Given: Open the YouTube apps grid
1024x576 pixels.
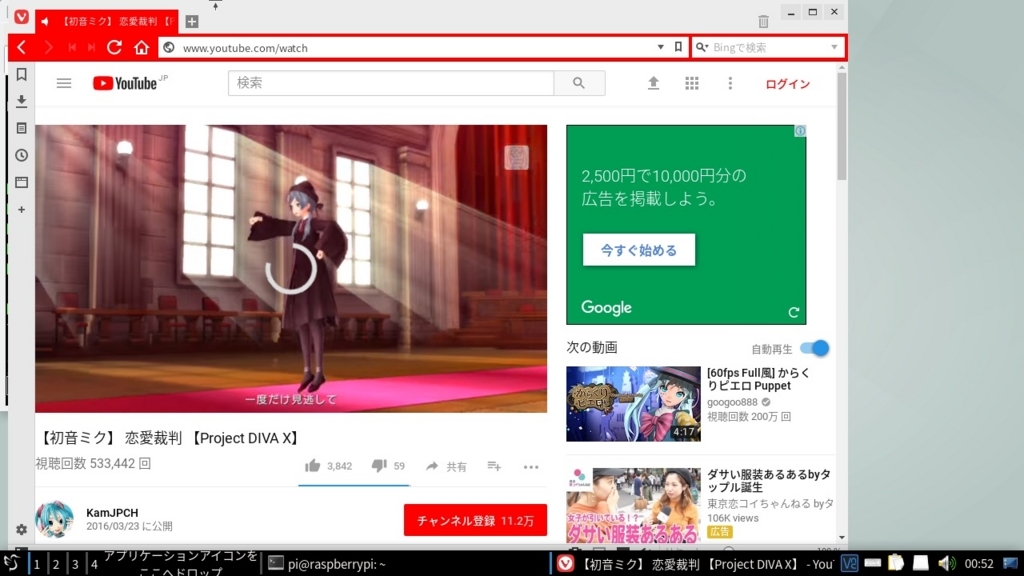Looking at the screenshot, I should coord(692,83).
